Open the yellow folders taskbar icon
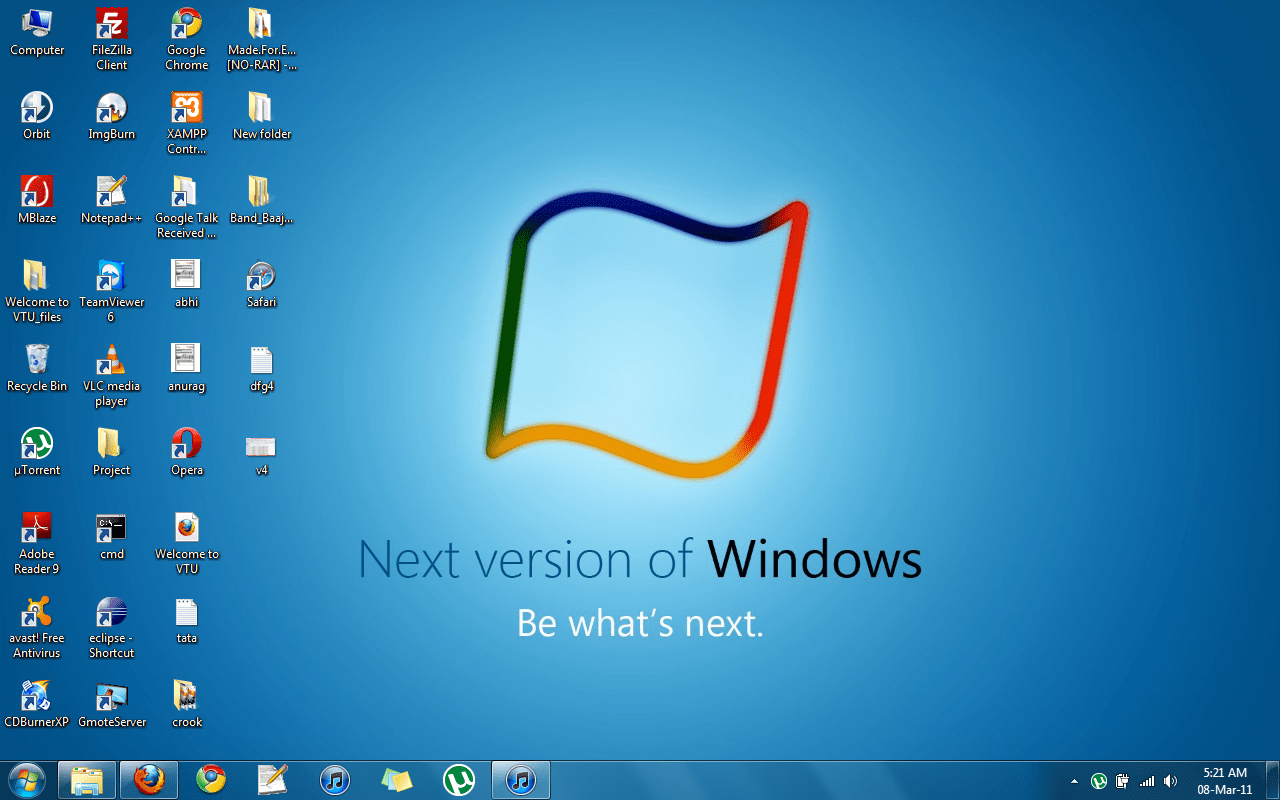Viewport: 1280px width, 800px height. pos(397,779)
